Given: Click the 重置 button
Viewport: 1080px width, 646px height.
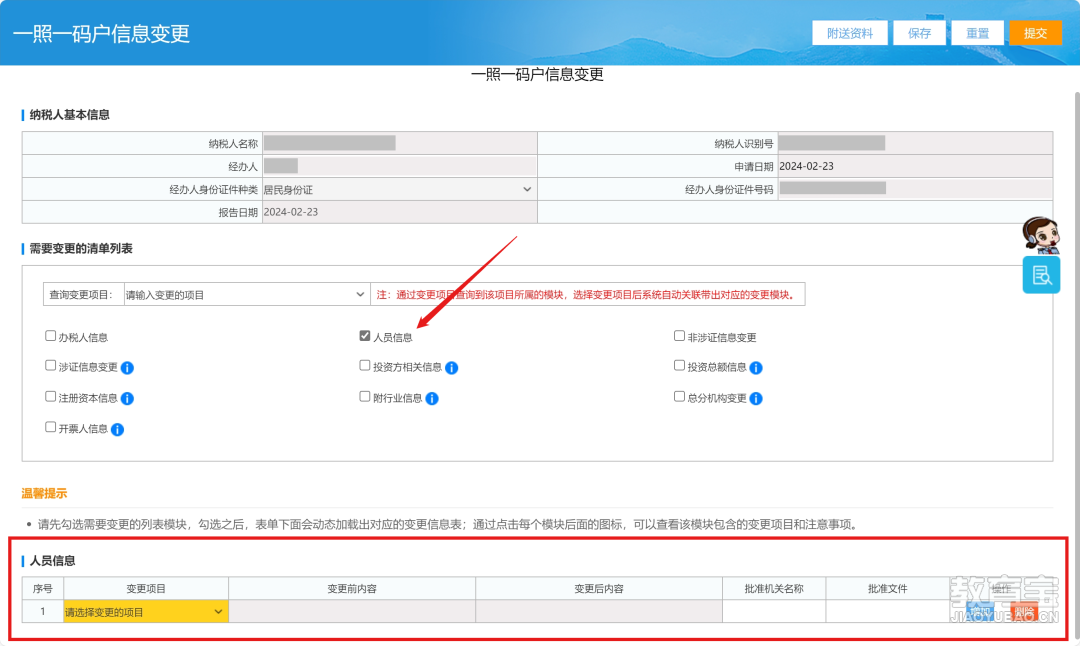Looking at the screenshot, I should pos(977,33).
